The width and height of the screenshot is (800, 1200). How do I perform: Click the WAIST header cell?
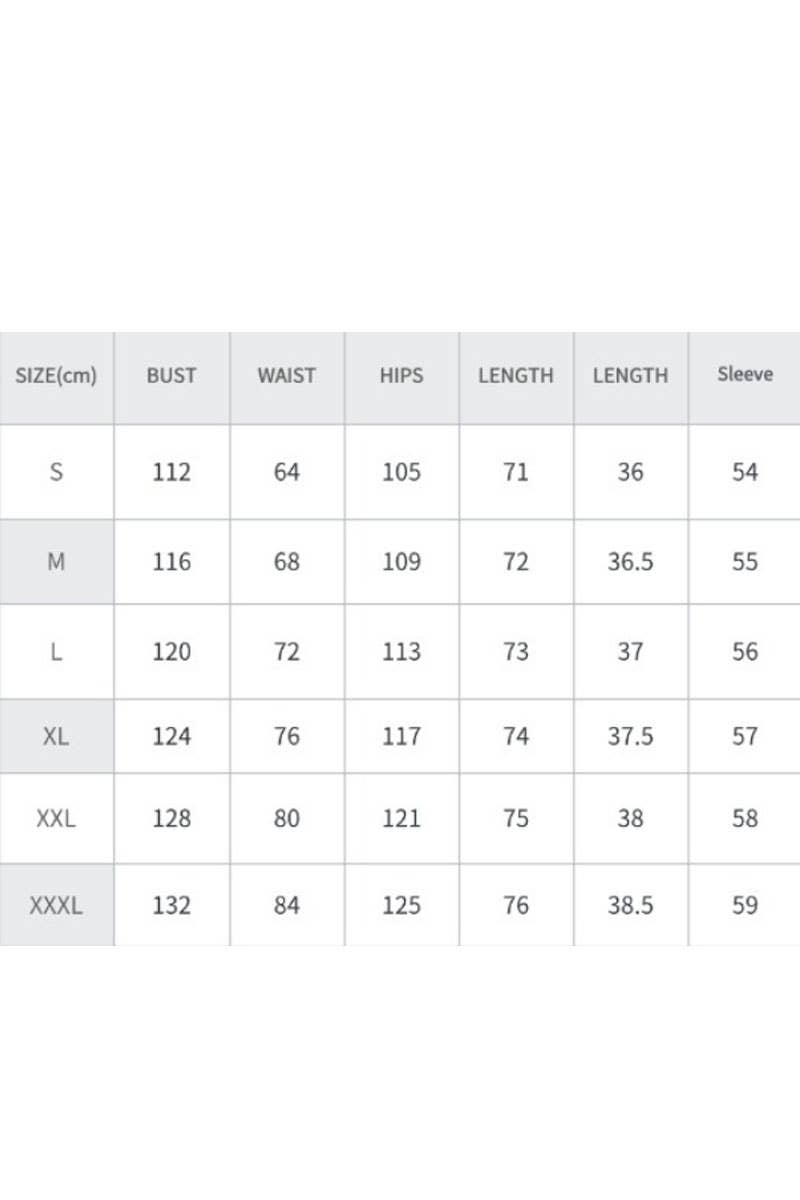coord(286,376)
